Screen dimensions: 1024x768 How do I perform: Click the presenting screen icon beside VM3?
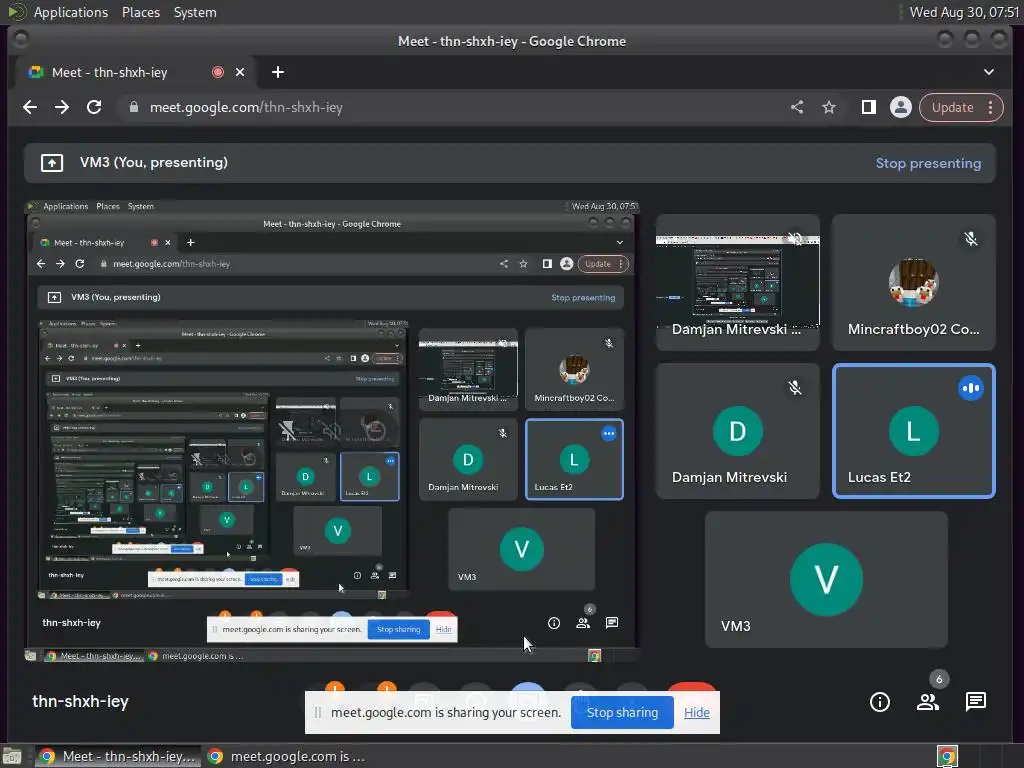pyautogui.click(x=52, y=163)
